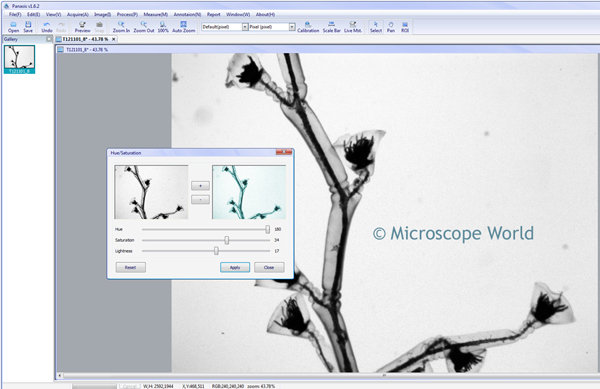
Task: Click the Hue value 180
Action: 278,229
